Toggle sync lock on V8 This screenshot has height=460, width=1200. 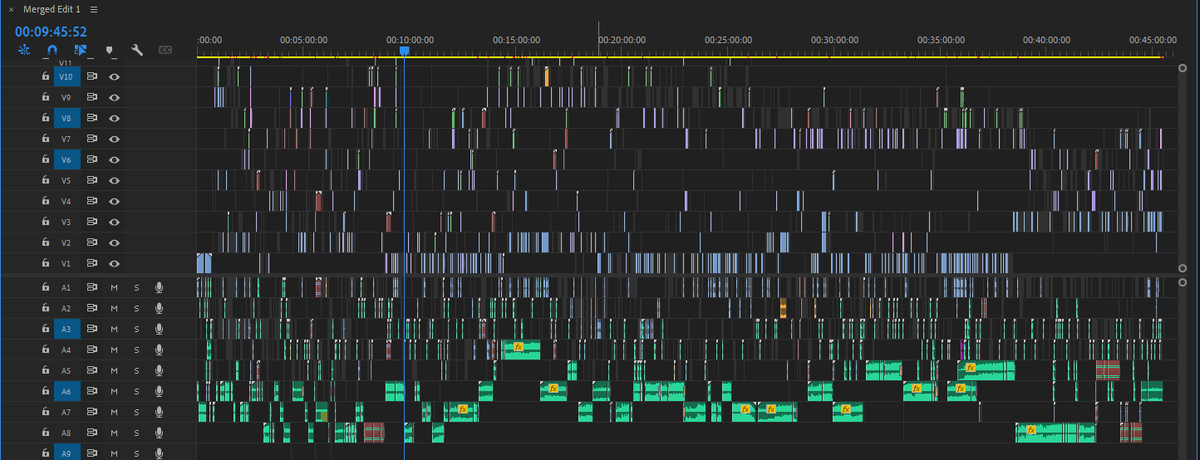tap(92, 118)
